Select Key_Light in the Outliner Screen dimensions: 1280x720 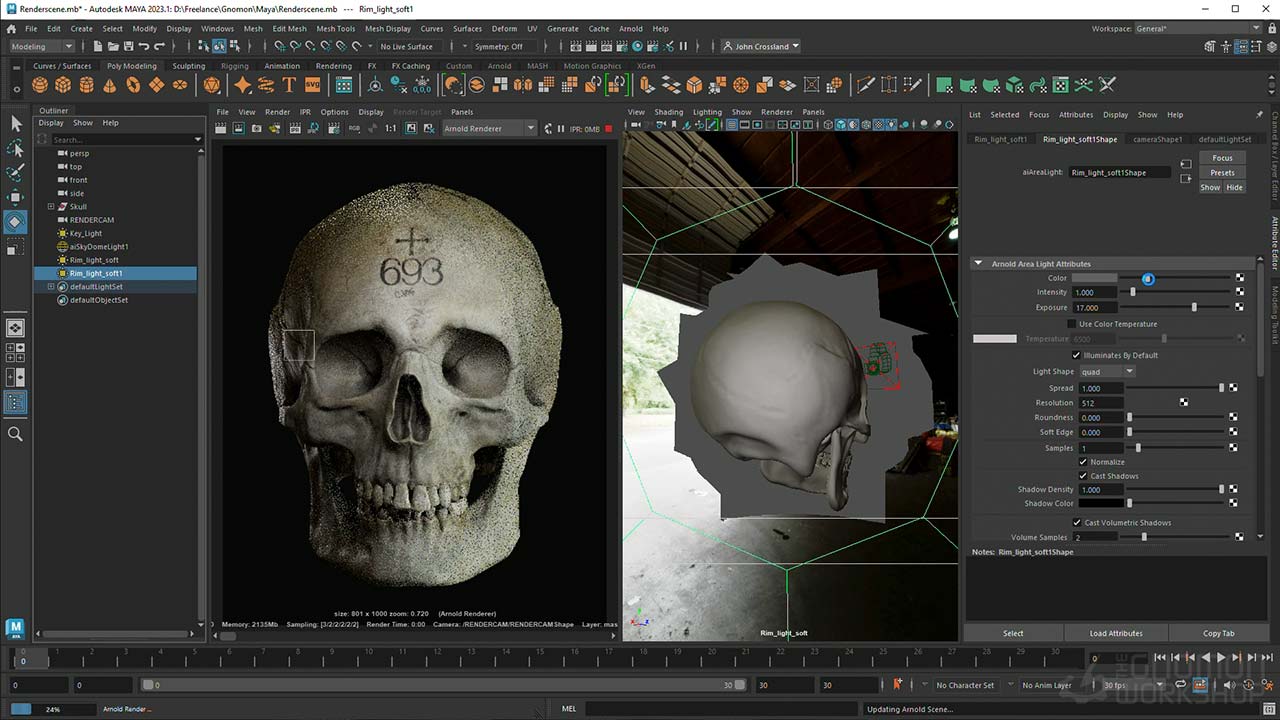click(x=86, y=233)
